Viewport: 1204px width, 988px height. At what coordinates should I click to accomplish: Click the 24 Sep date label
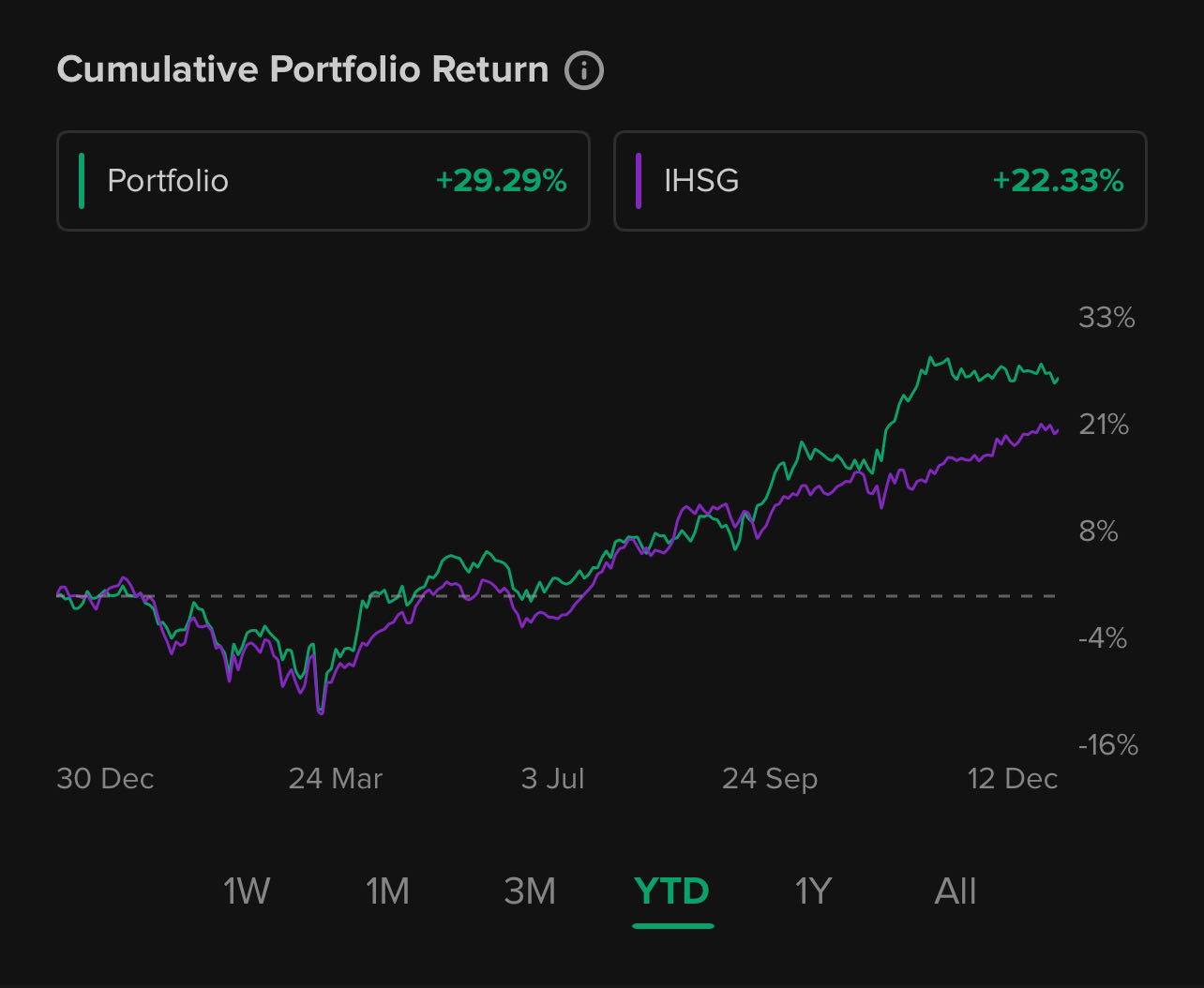[770, 779]
